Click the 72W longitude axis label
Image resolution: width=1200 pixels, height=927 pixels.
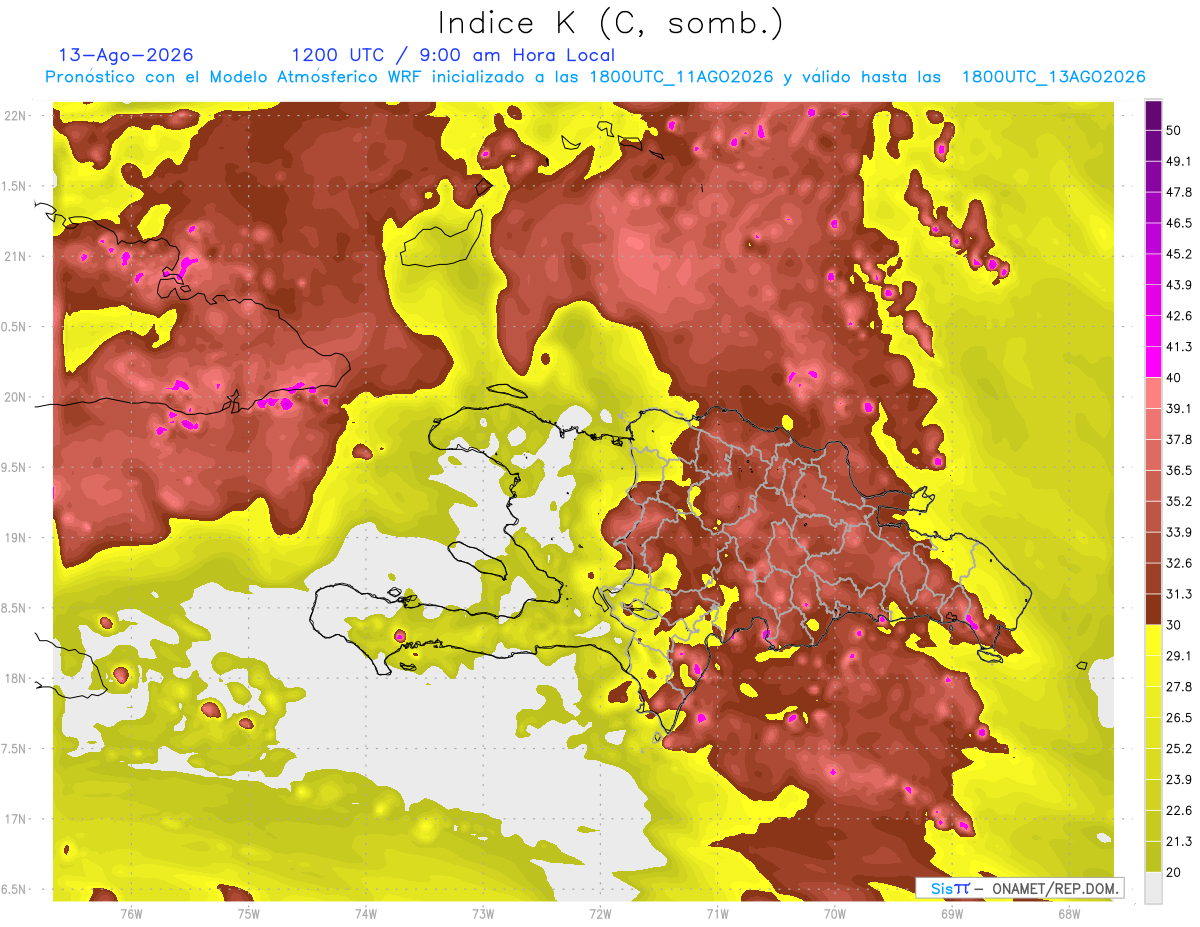point(600,913)
